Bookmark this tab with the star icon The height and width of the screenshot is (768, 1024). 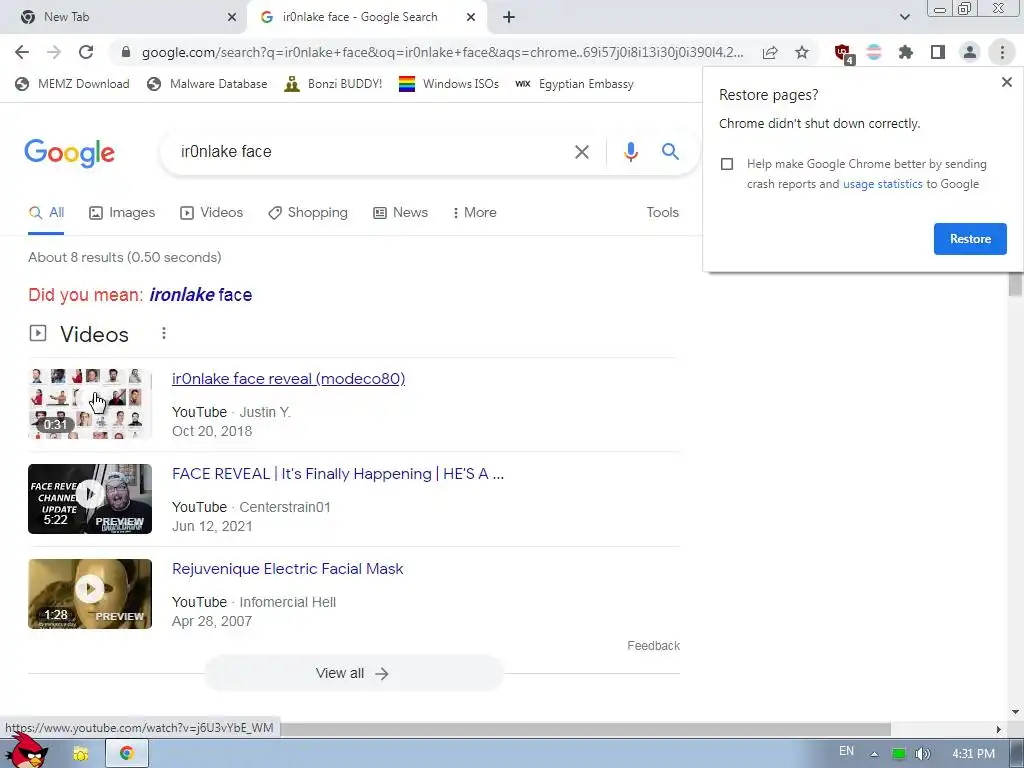click(x=802, y=52)
